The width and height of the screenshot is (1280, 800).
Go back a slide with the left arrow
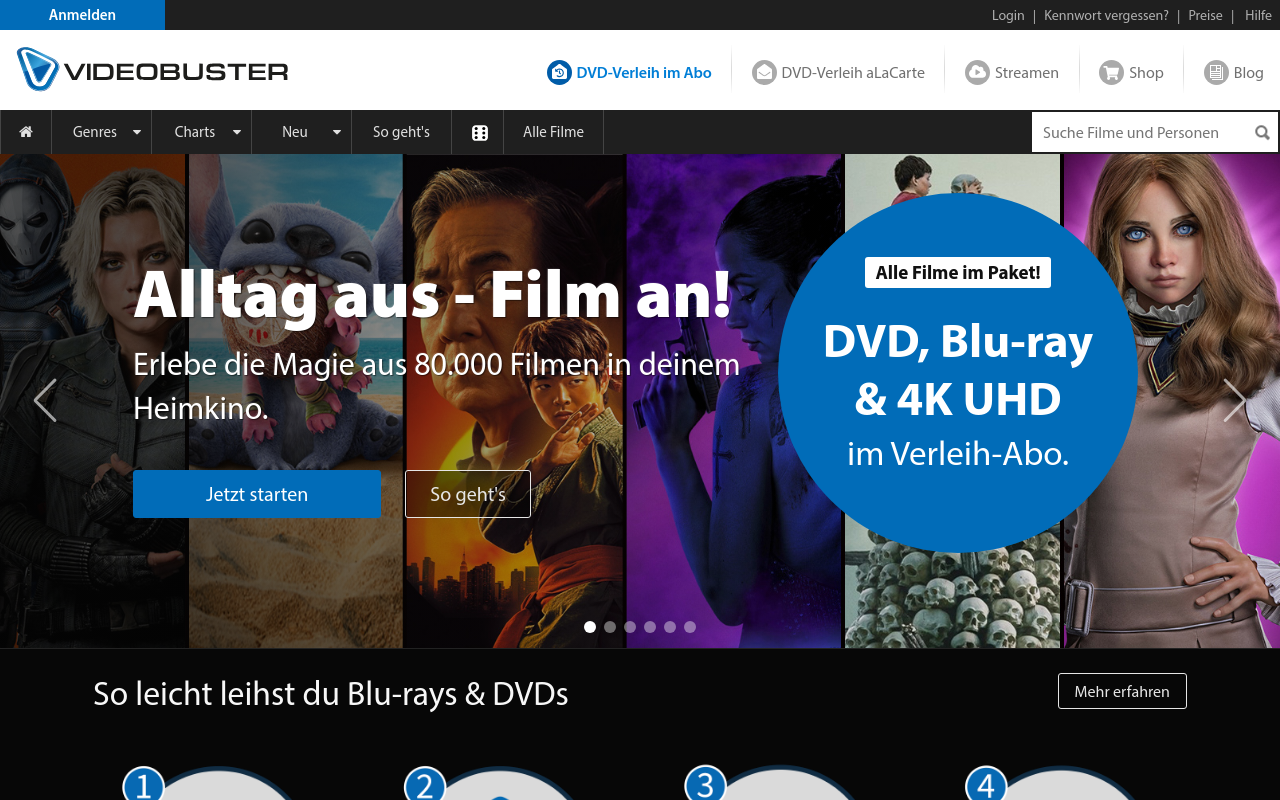(x=45, y=400)
